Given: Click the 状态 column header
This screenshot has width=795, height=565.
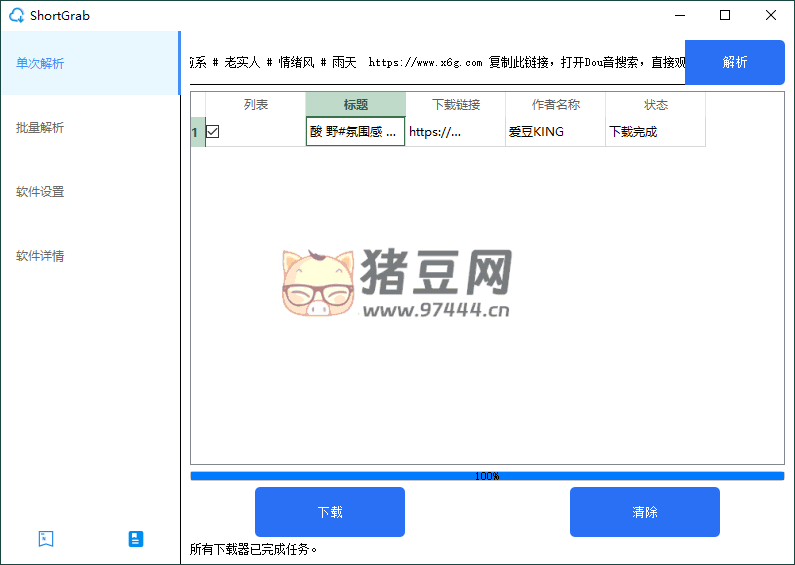Looking at the screenshot, I should coord(656,104).
